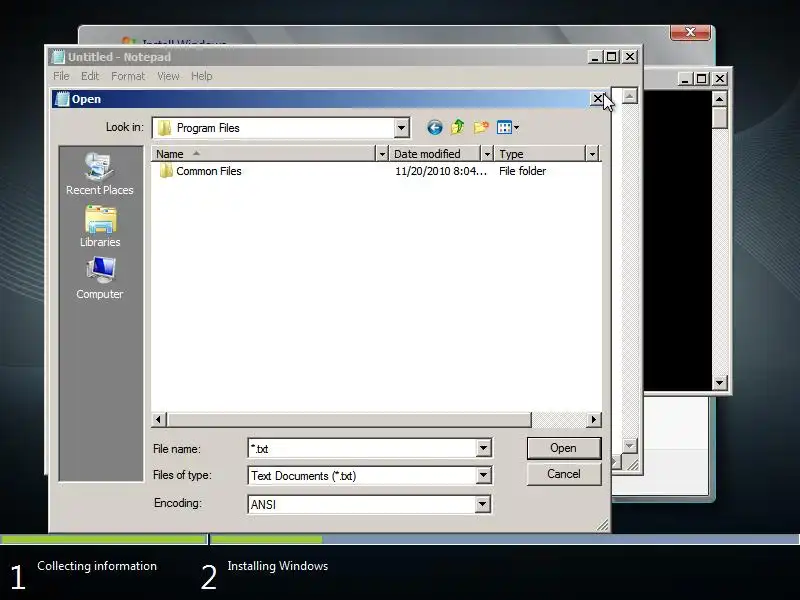
Task: Select the Common Files folder icon
Action: pyautogui.click(x=166, y=170)
